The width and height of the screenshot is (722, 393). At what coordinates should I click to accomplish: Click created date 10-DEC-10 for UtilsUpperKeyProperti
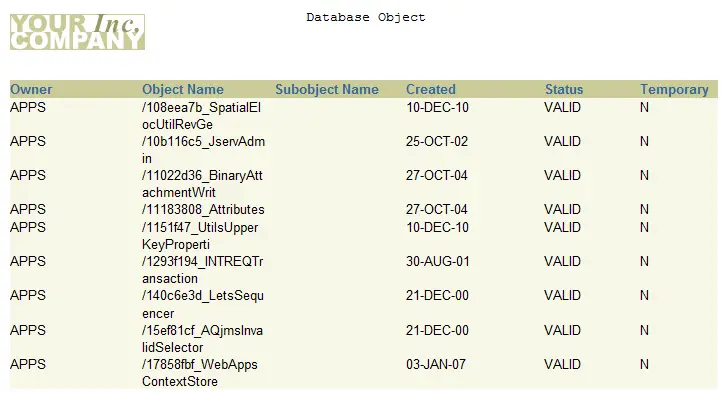pyautogui.click(x=437, y=228)
